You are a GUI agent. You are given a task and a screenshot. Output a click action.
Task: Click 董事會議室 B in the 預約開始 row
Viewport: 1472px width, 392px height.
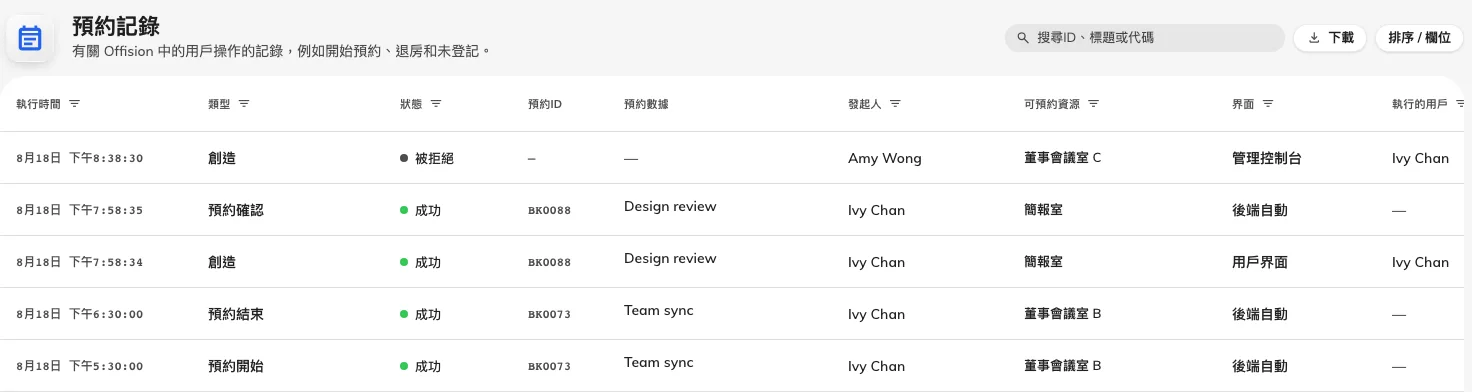[1063, 366]
